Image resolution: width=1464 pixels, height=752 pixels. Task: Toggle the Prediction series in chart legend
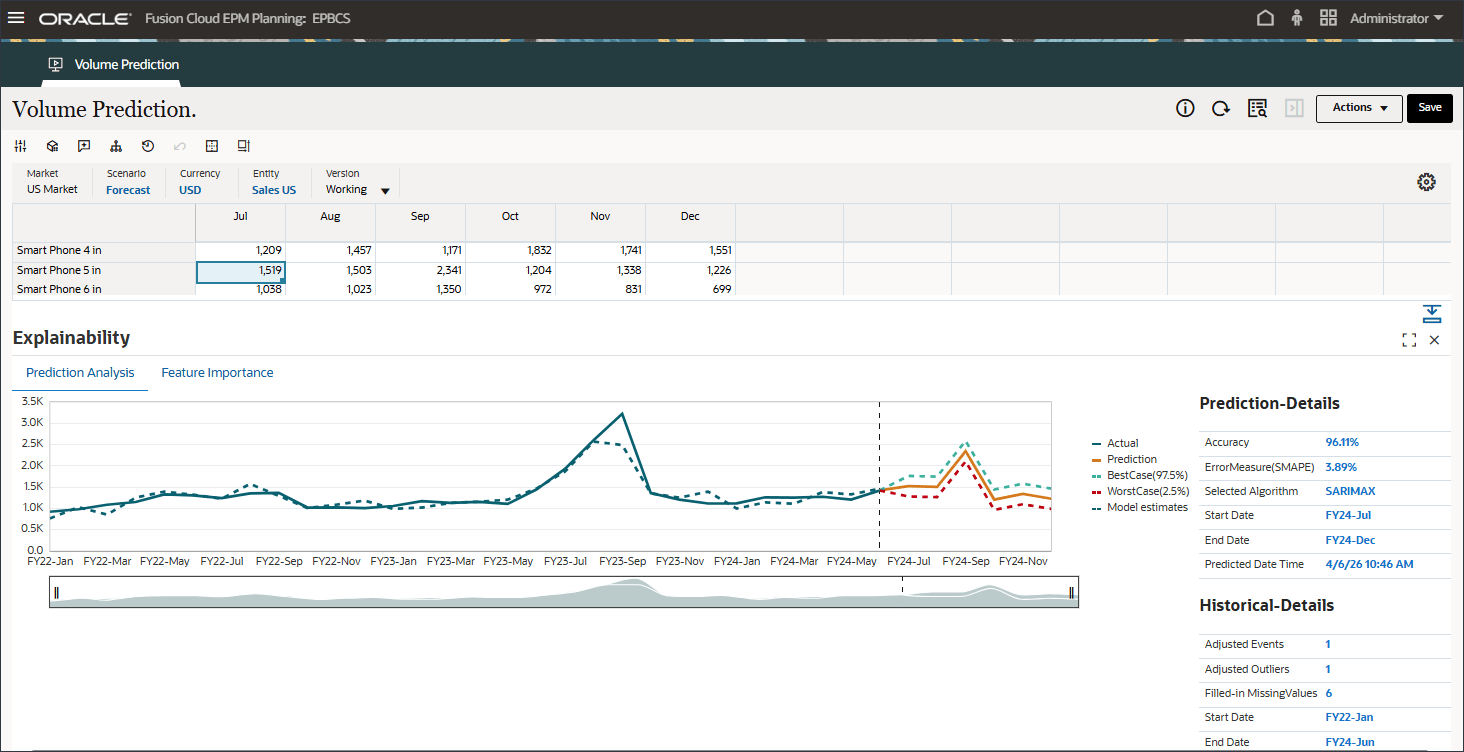coord(1124,459)
